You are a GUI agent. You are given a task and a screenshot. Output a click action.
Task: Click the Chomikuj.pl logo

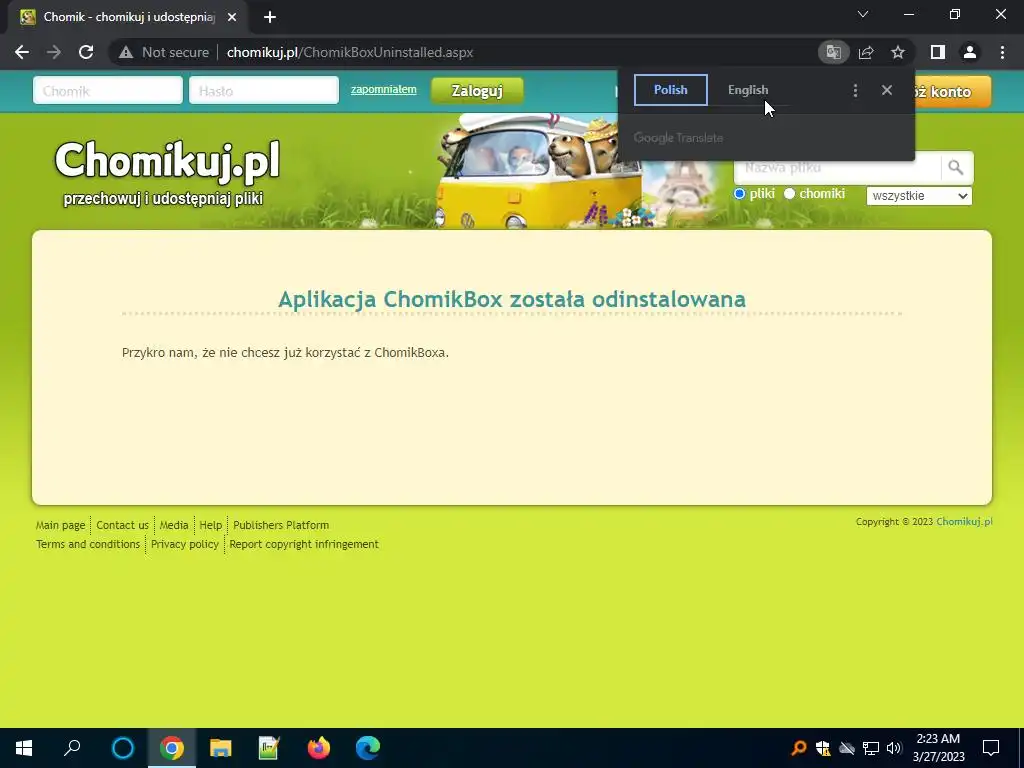[168, 161]
